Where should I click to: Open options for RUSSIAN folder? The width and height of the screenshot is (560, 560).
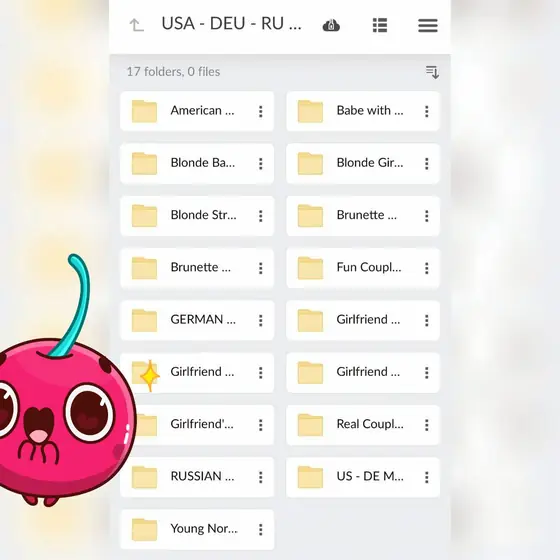click(261, 477)
